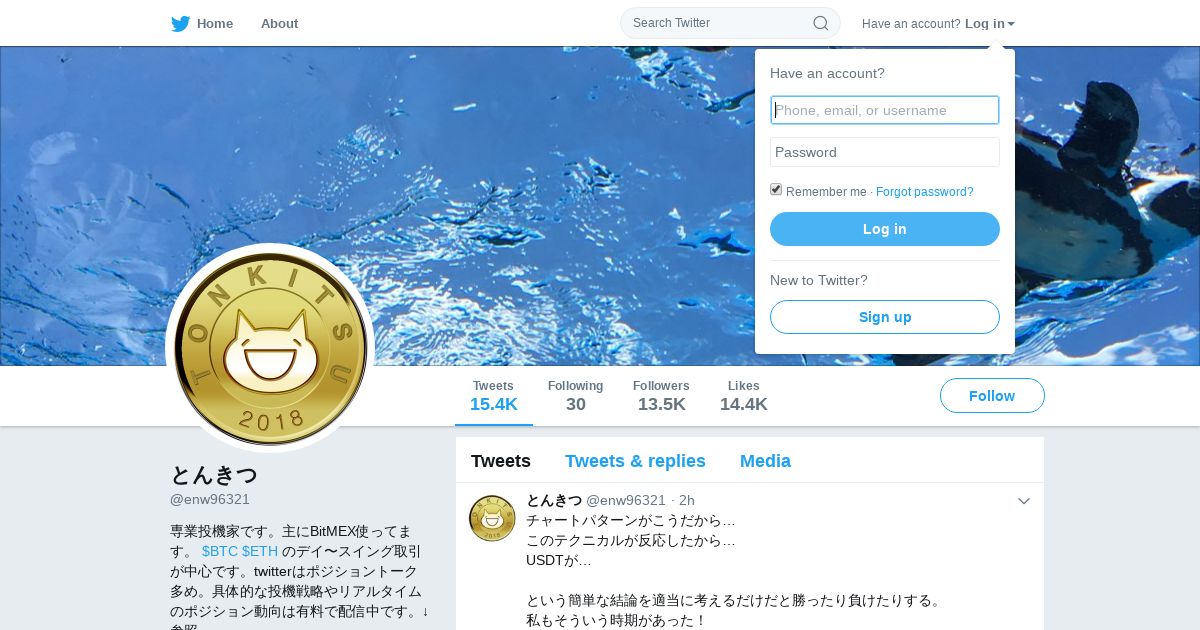
Task: Click the Search Twitter box
Action: (730, 23)
